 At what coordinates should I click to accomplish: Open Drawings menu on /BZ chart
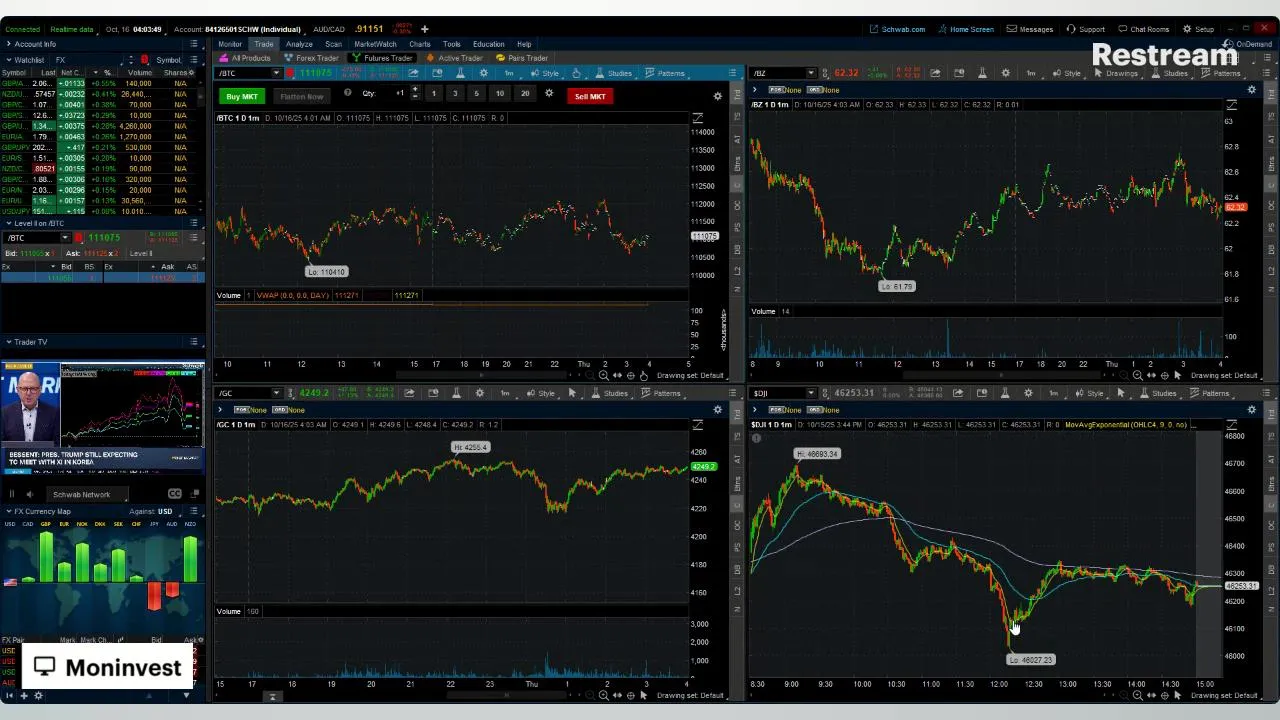coord(1115,73)
